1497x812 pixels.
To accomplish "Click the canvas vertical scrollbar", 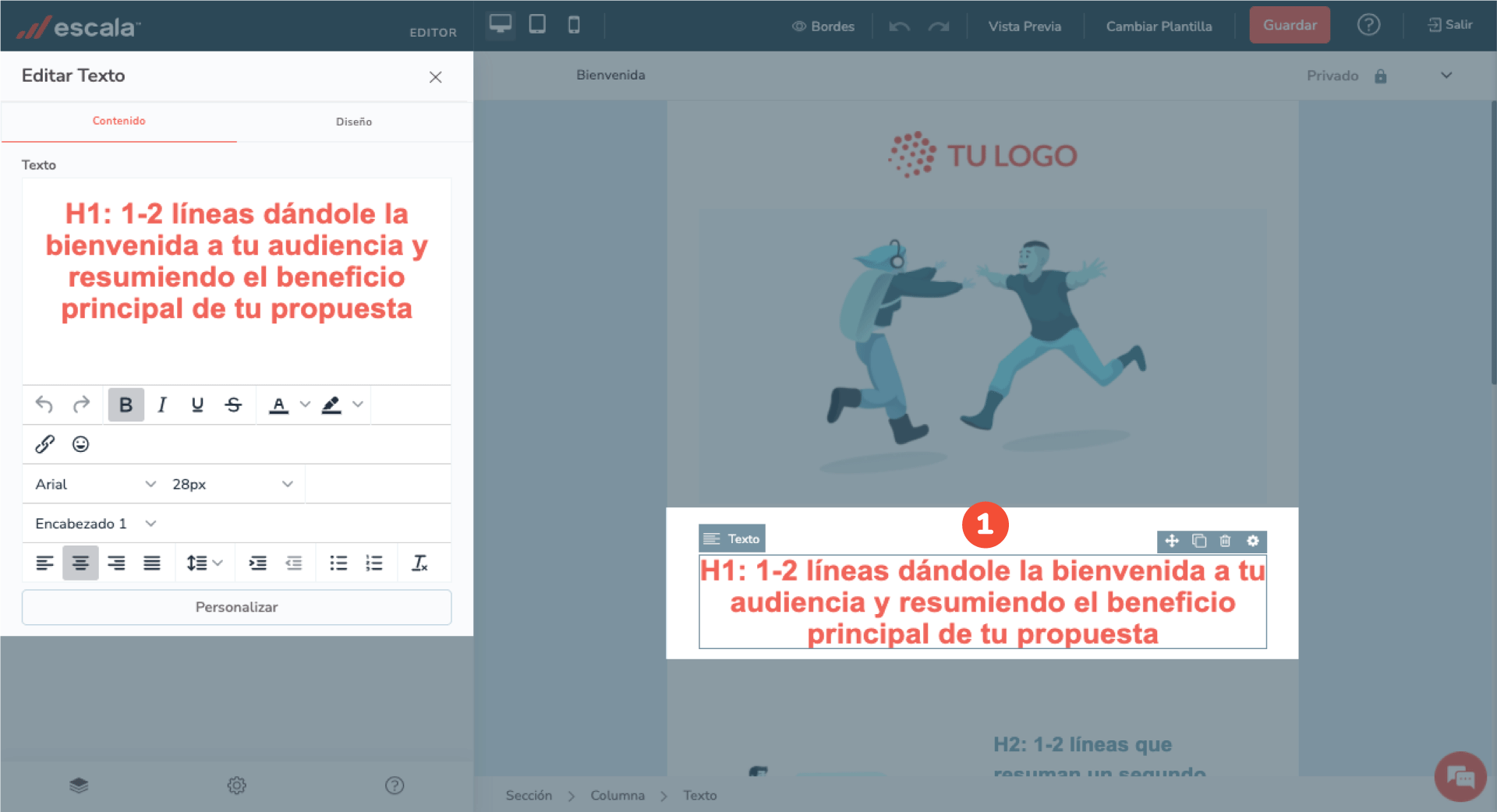I will [1493, 242].
